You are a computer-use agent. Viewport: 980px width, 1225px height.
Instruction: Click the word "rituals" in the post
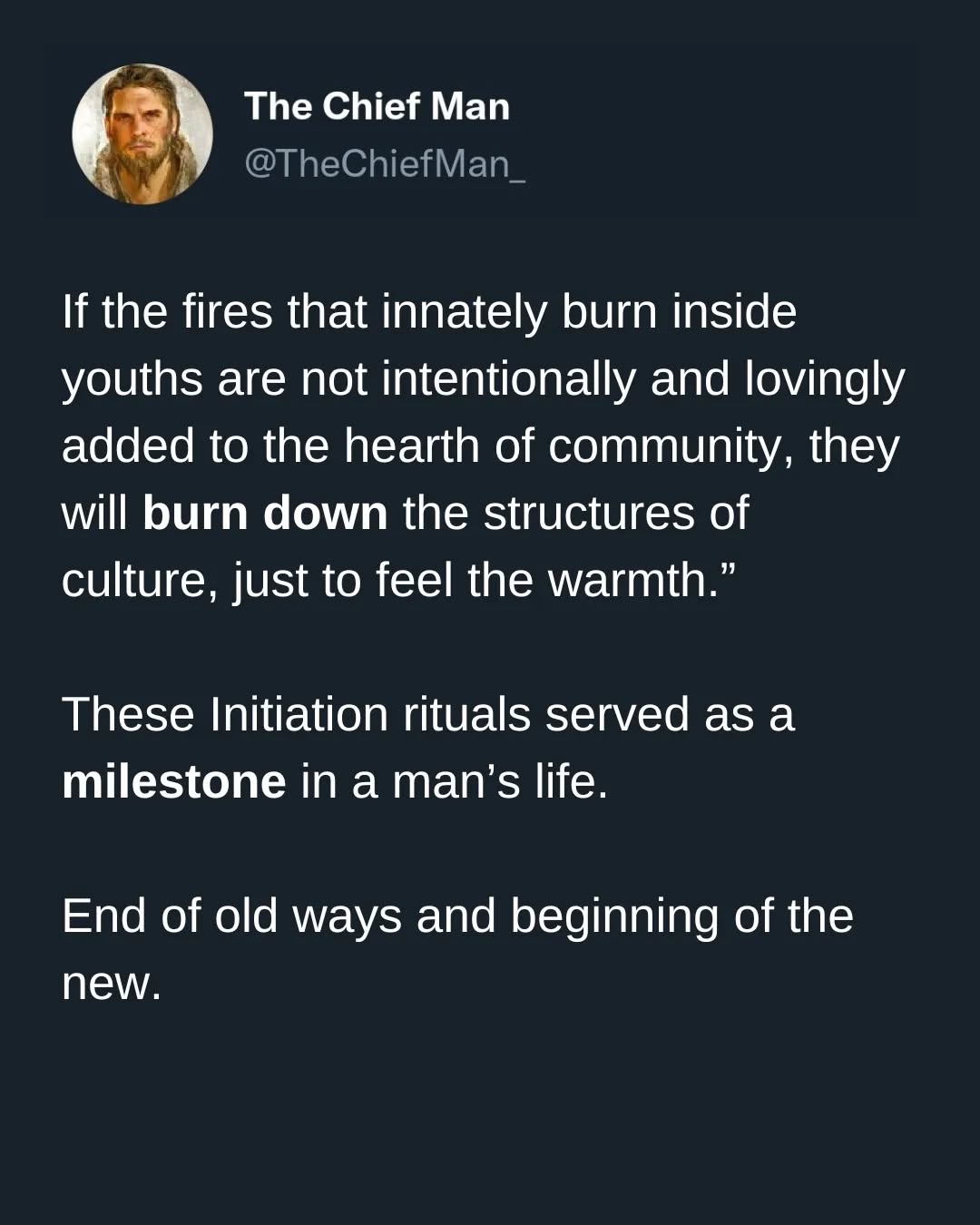coord(466,715)
